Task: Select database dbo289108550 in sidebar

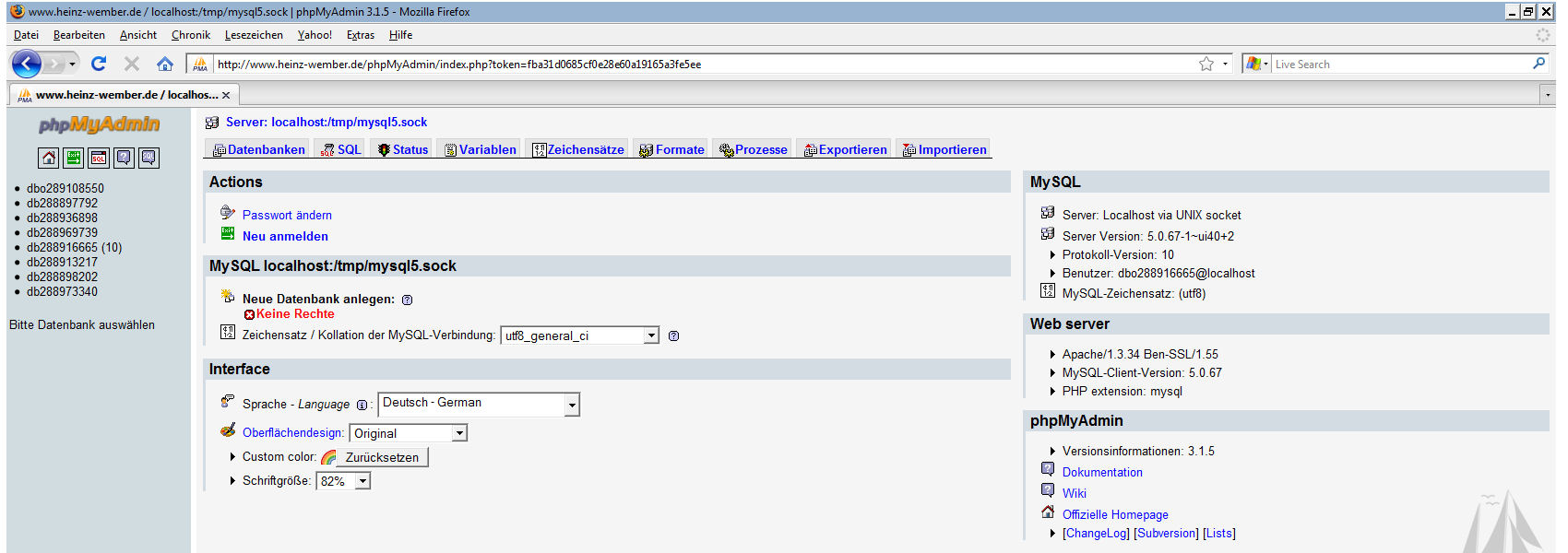Action: [65, 188]
